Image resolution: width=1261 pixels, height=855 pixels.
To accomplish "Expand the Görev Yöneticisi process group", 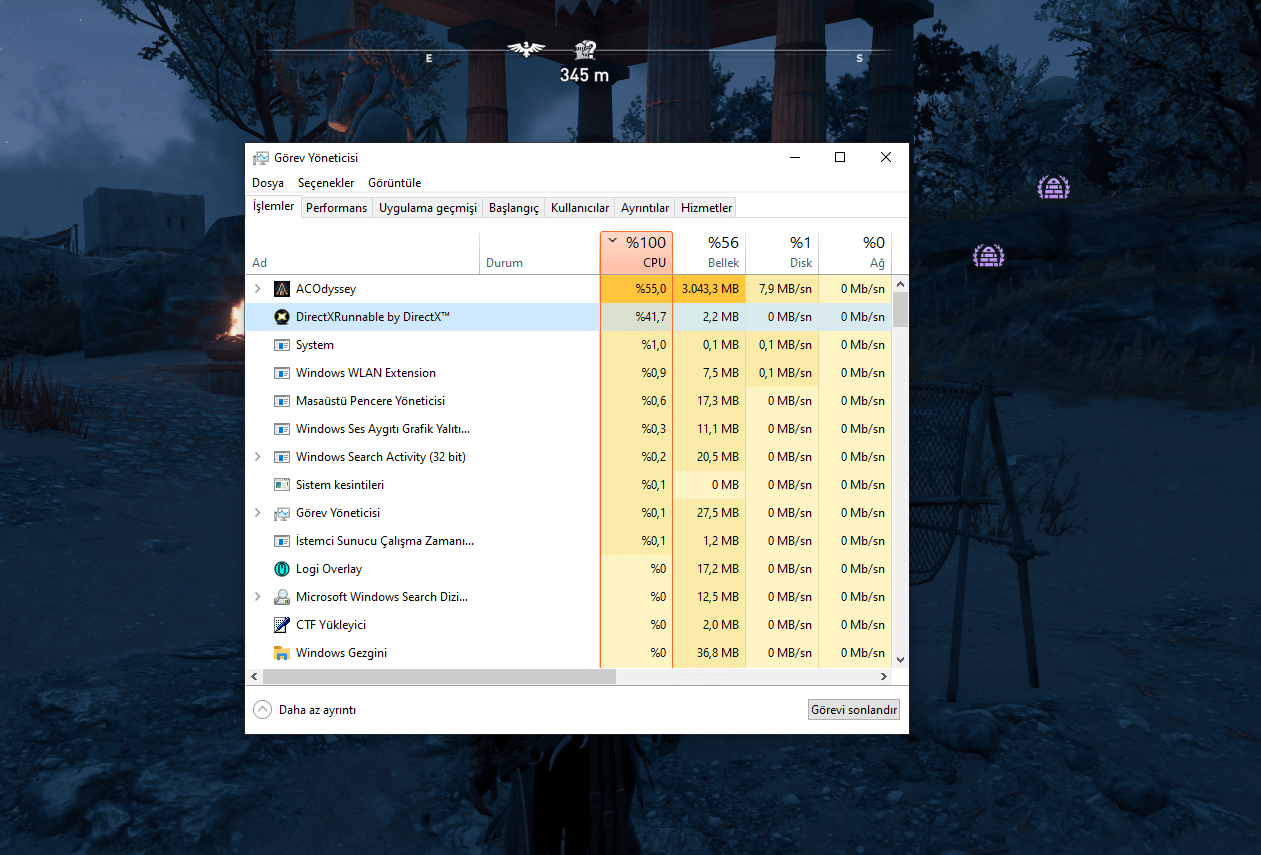I will tap(258, 513).
